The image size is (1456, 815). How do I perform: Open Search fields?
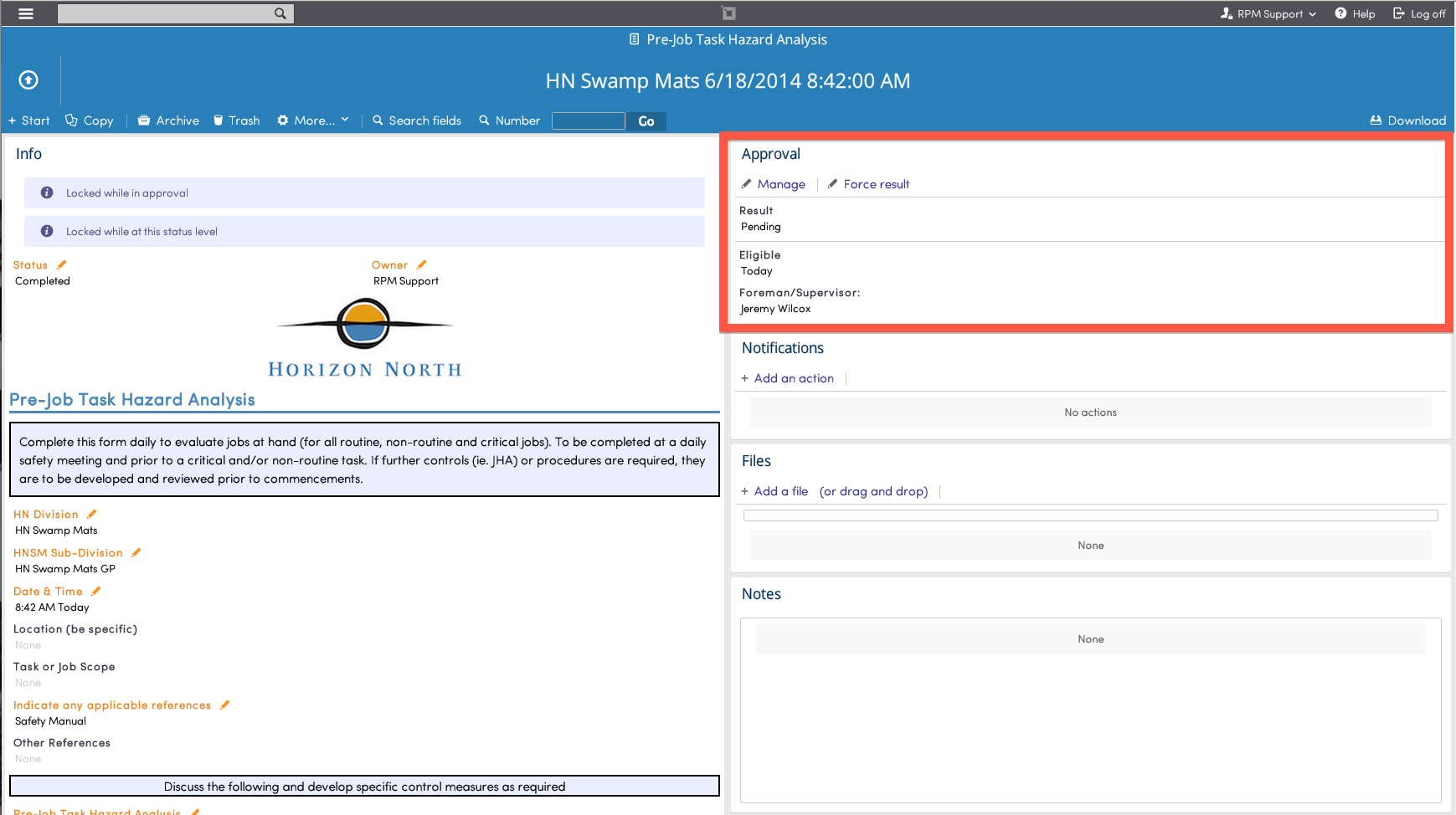click(417, 120)
